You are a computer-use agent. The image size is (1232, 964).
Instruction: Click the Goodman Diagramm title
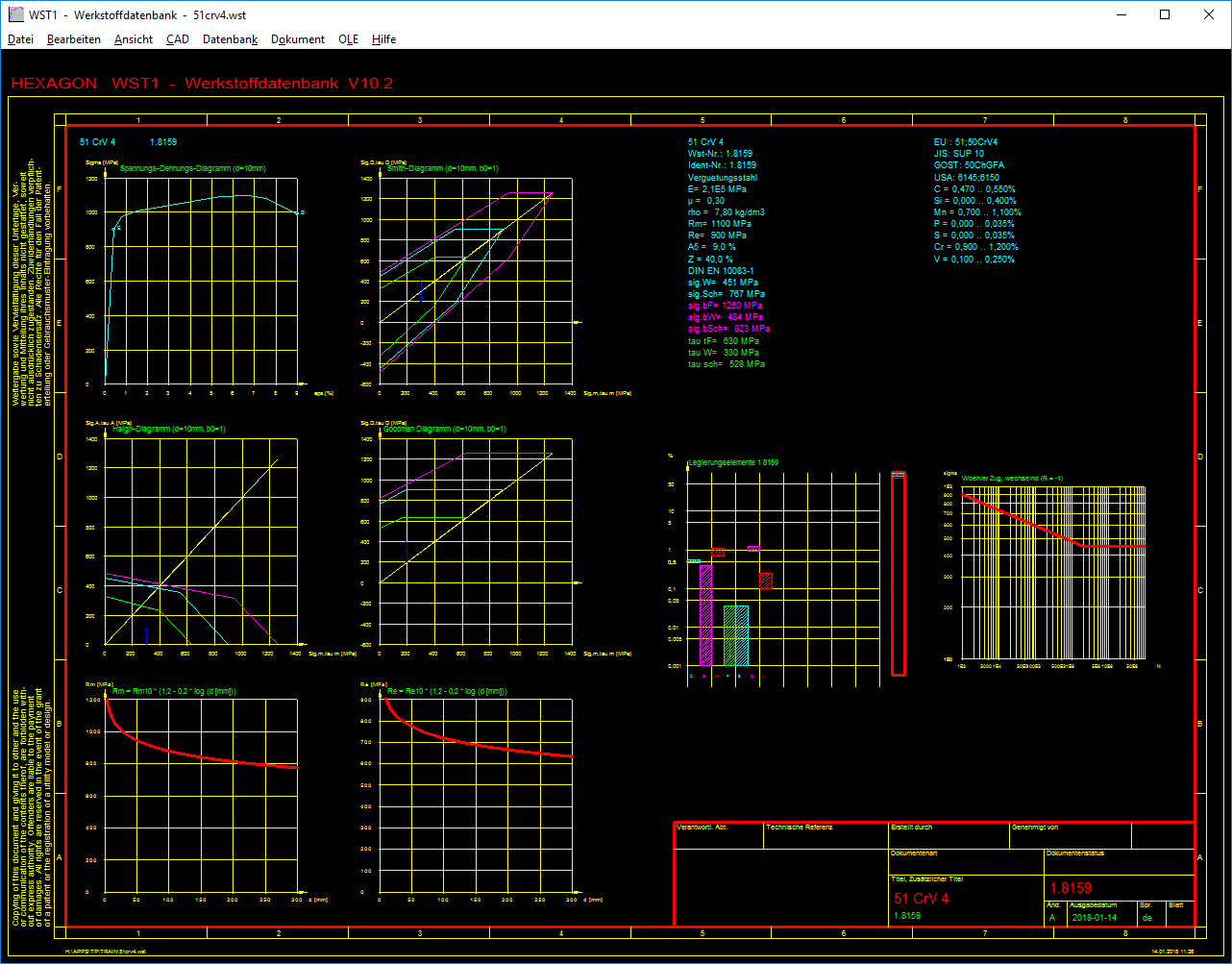pyautogui.click(x=444, y=429)
